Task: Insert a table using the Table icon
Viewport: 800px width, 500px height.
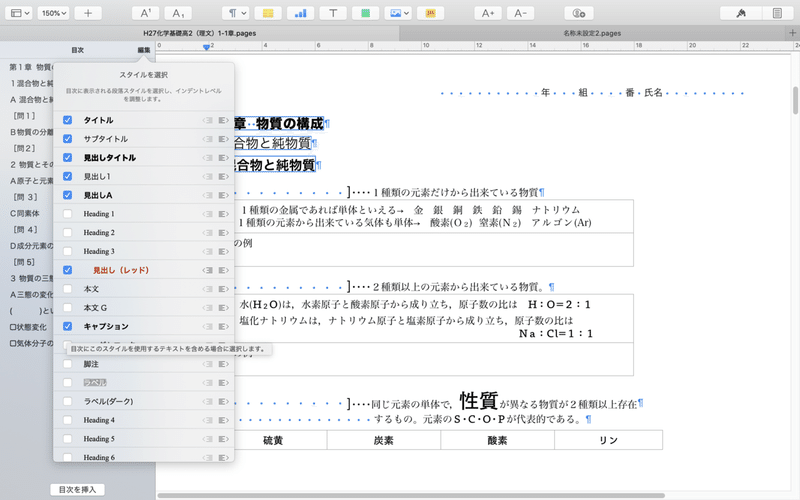Action: click(268, 13)
